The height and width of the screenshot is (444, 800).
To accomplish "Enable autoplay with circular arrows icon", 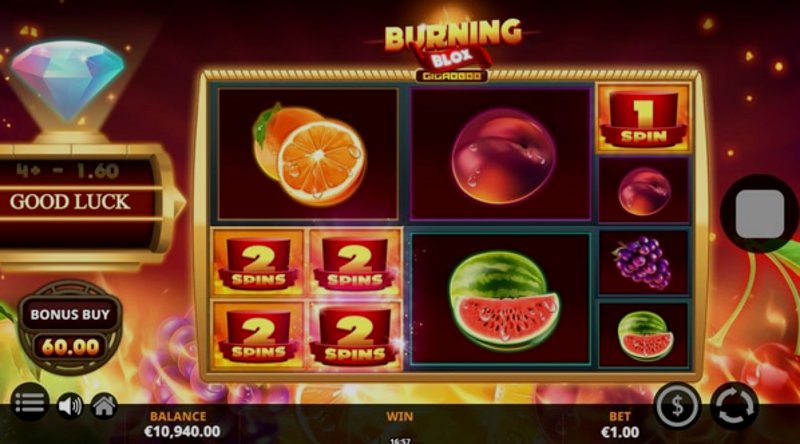I will pyautogui.click(x=734, y=406).
